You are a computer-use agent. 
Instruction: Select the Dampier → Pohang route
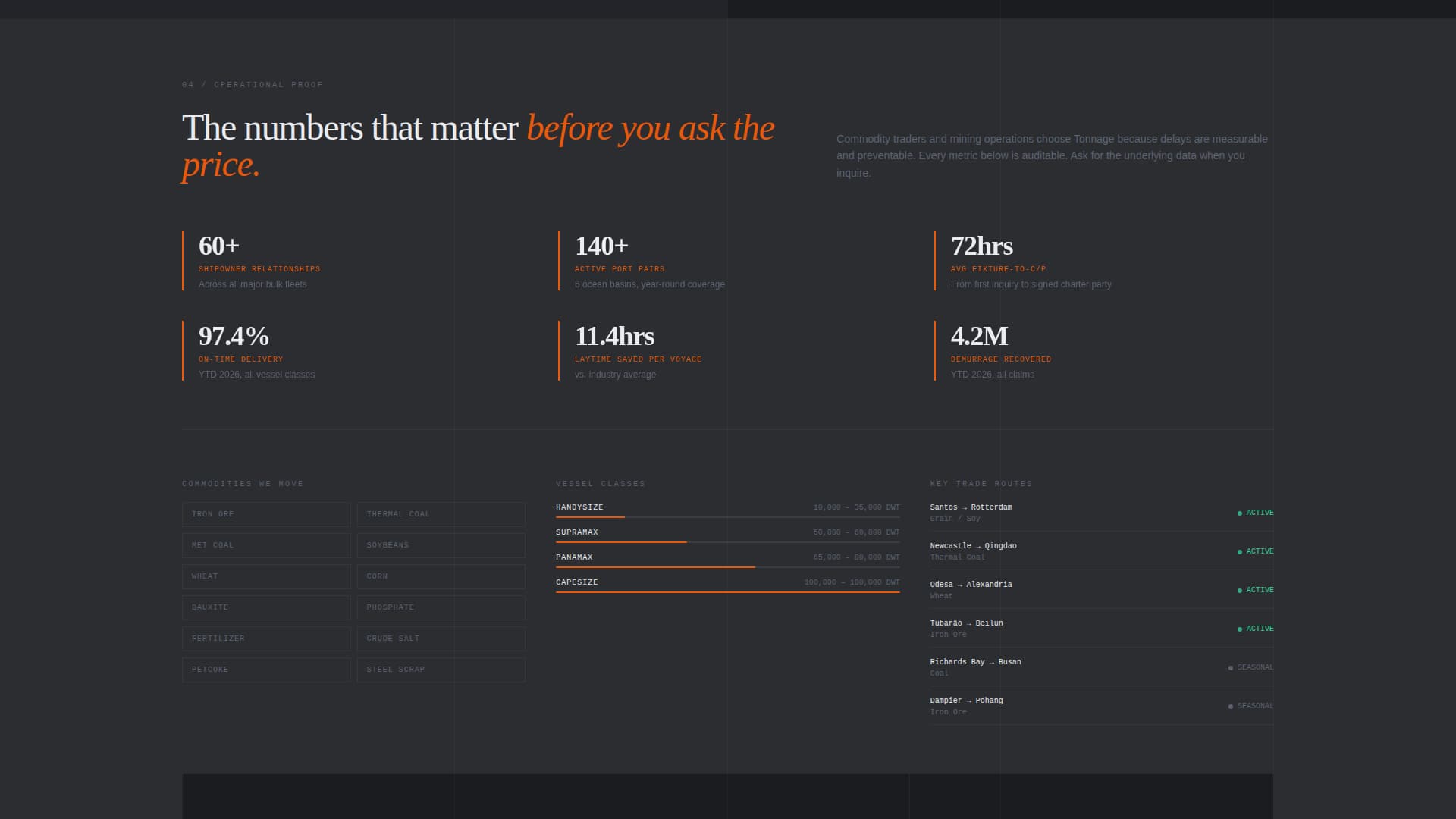click(1102, 706)
